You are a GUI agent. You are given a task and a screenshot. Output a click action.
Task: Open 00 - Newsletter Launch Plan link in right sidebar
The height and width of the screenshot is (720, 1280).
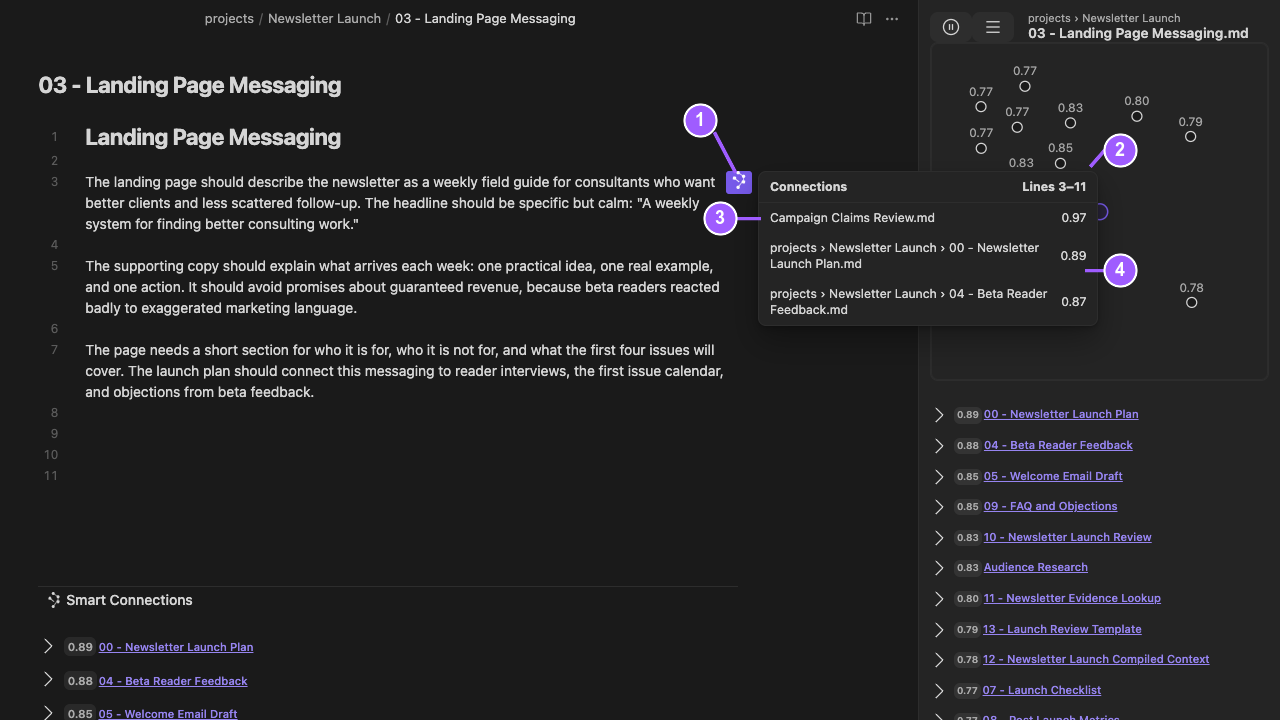pos(1061,414)
